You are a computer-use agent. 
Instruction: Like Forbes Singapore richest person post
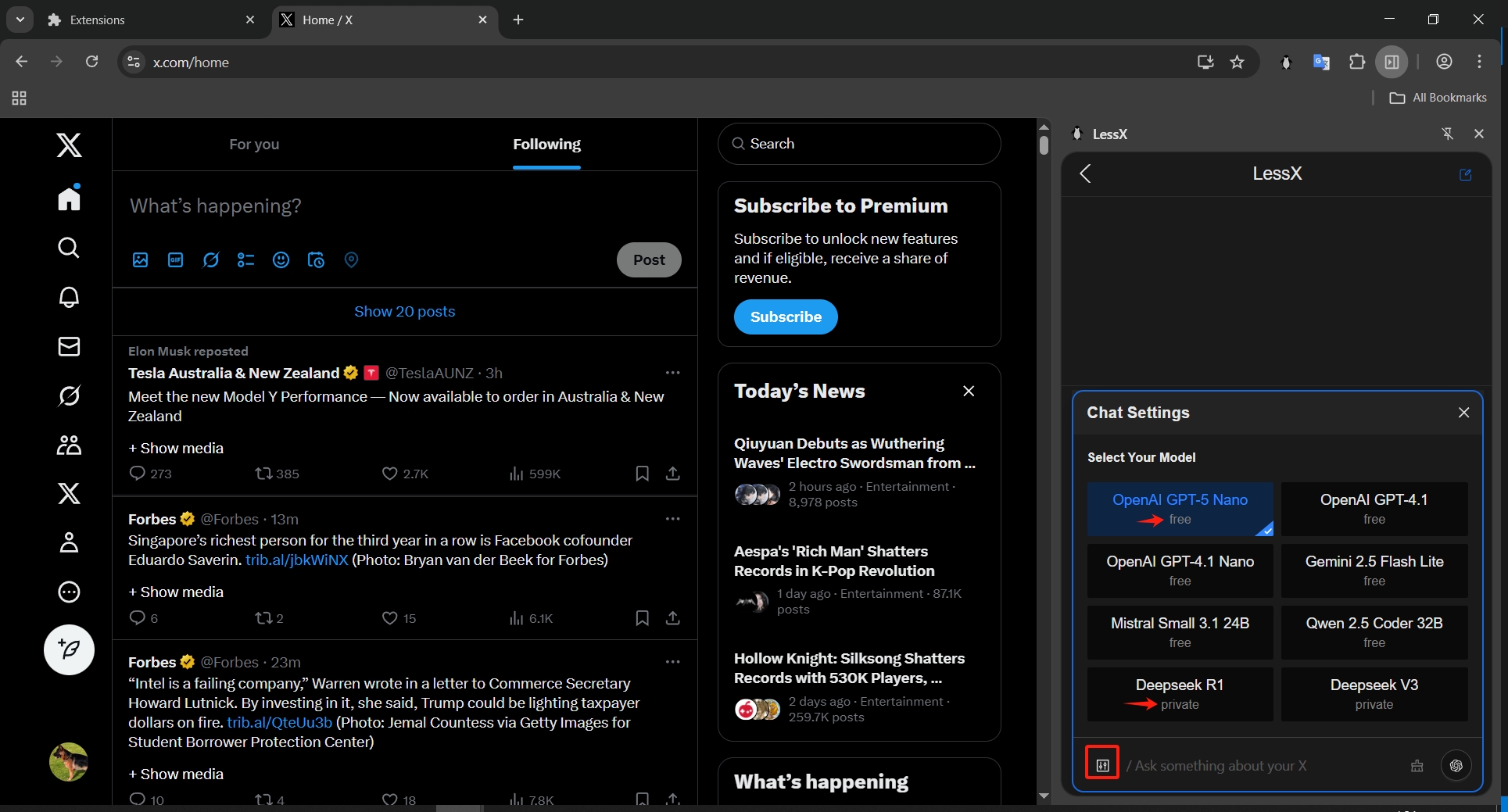tap(399, 618)
